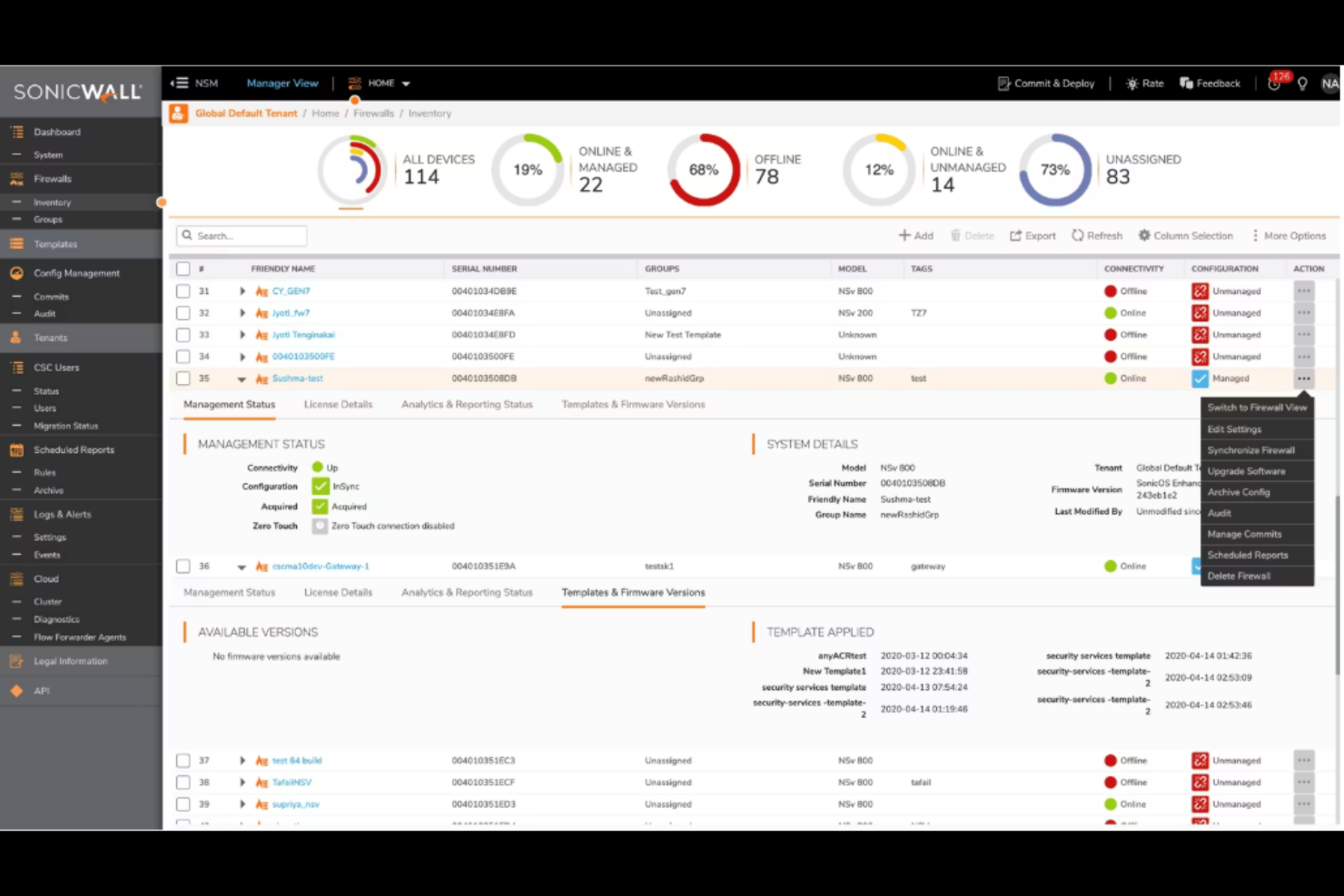1344x896 pixels.
Task: Open the Commit & Deploy panel
Action: click(x=1045, y=83)
